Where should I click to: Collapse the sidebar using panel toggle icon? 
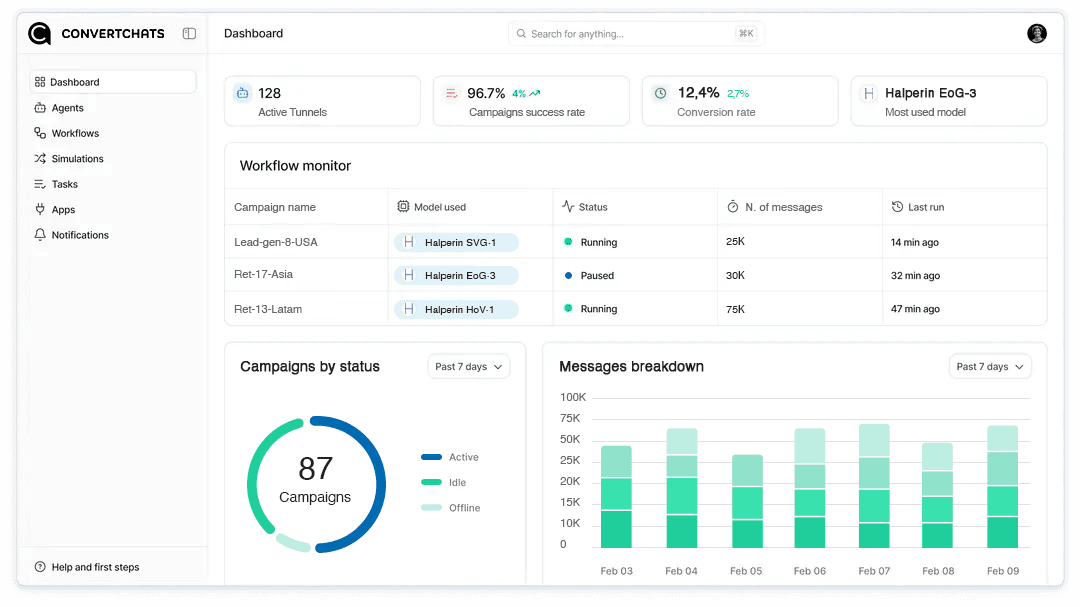[x=189, y=34]
